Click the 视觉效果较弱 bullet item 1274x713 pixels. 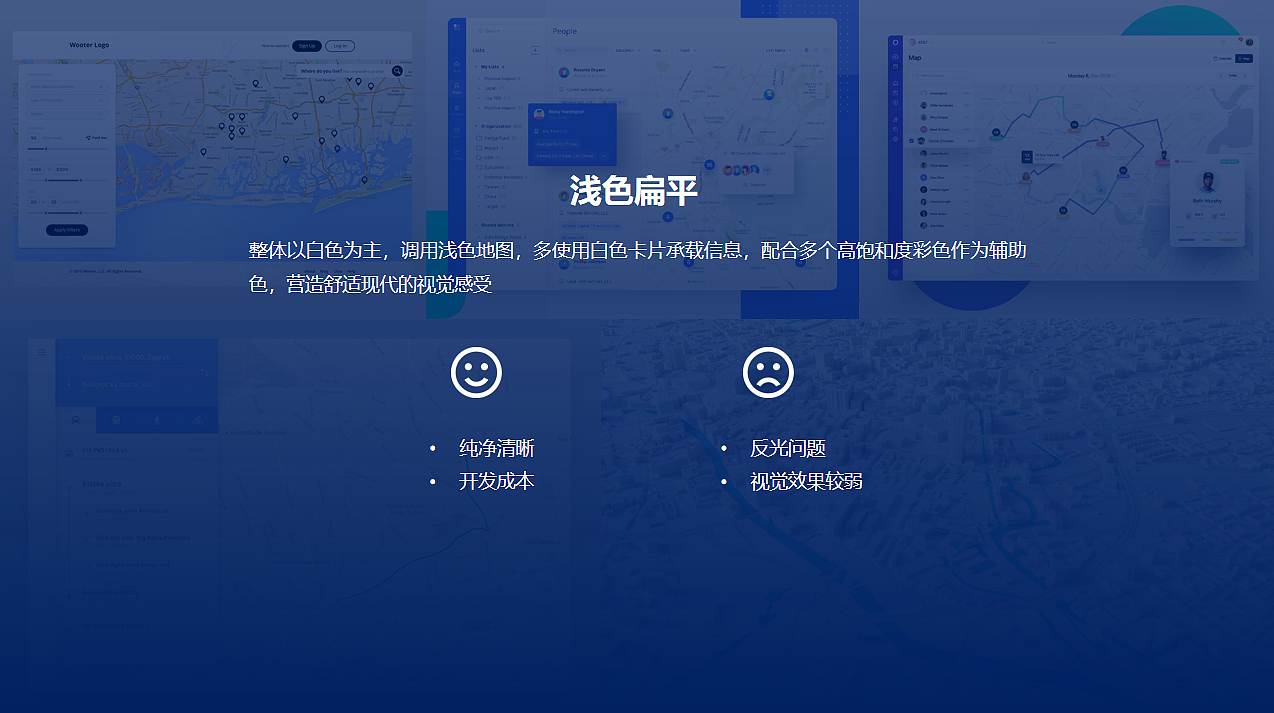(x=806, y=481)
